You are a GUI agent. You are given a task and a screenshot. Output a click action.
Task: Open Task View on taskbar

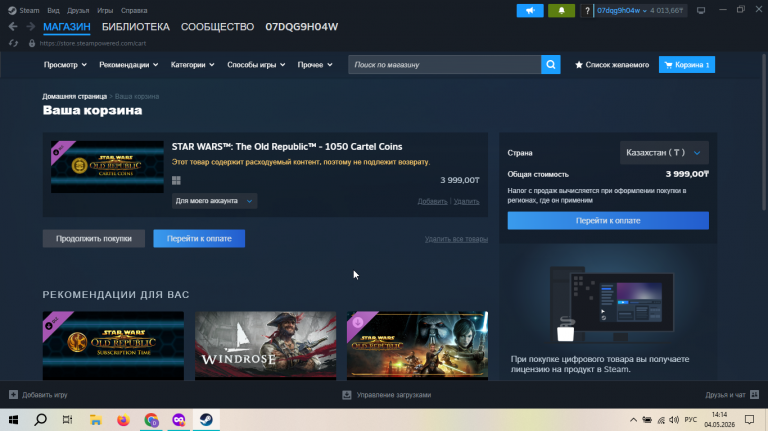pyautogui.click(x=68, y=420)
